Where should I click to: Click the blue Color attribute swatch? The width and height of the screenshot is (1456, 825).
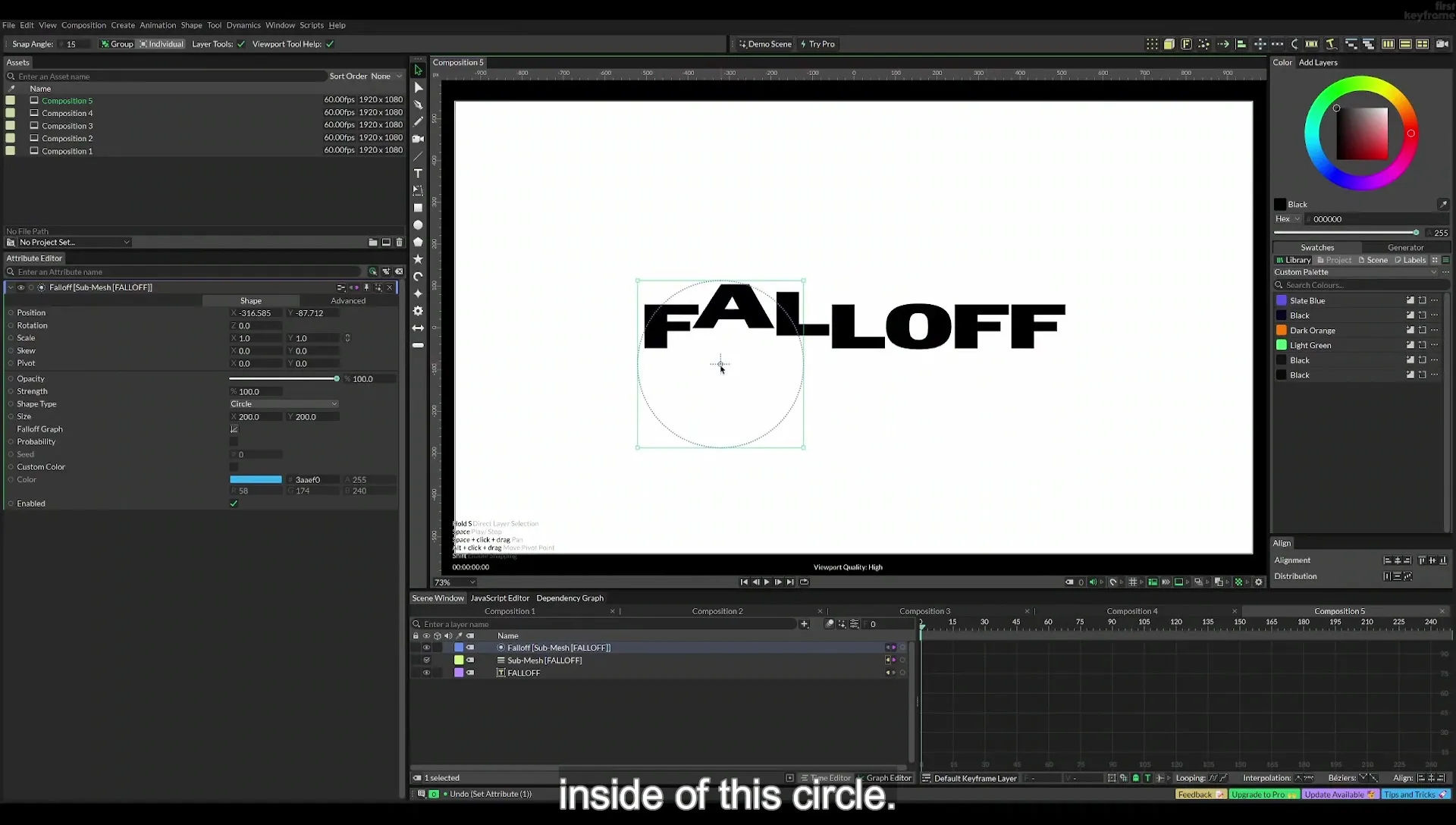click(x=256, y=480)
